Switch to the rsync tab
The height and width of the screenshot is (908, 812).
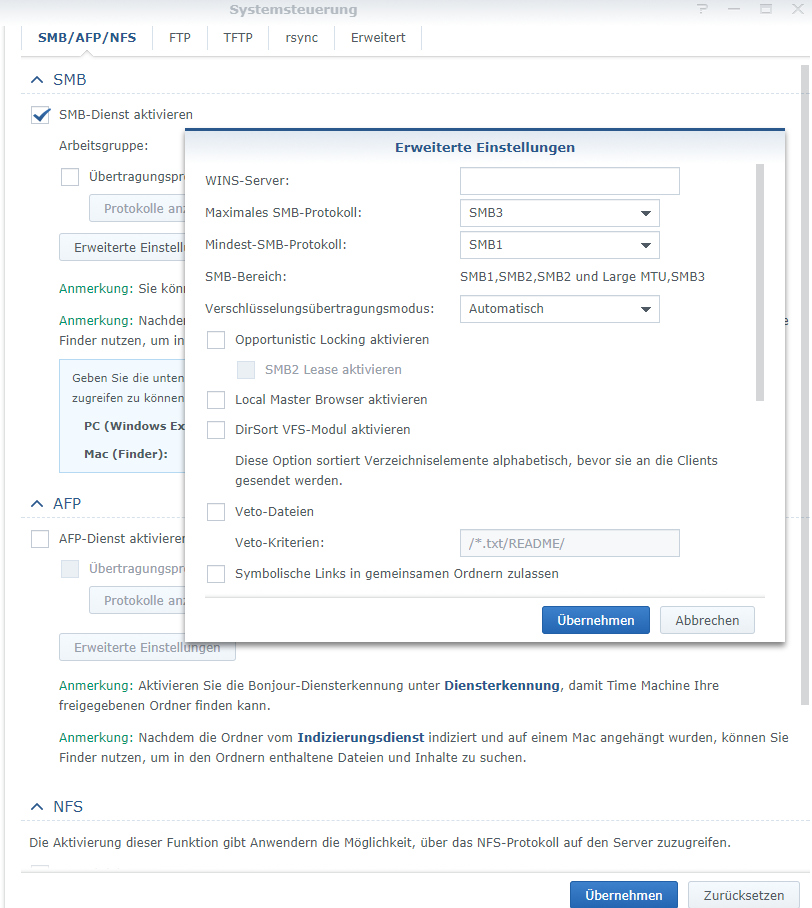click(x=302, y=38)
